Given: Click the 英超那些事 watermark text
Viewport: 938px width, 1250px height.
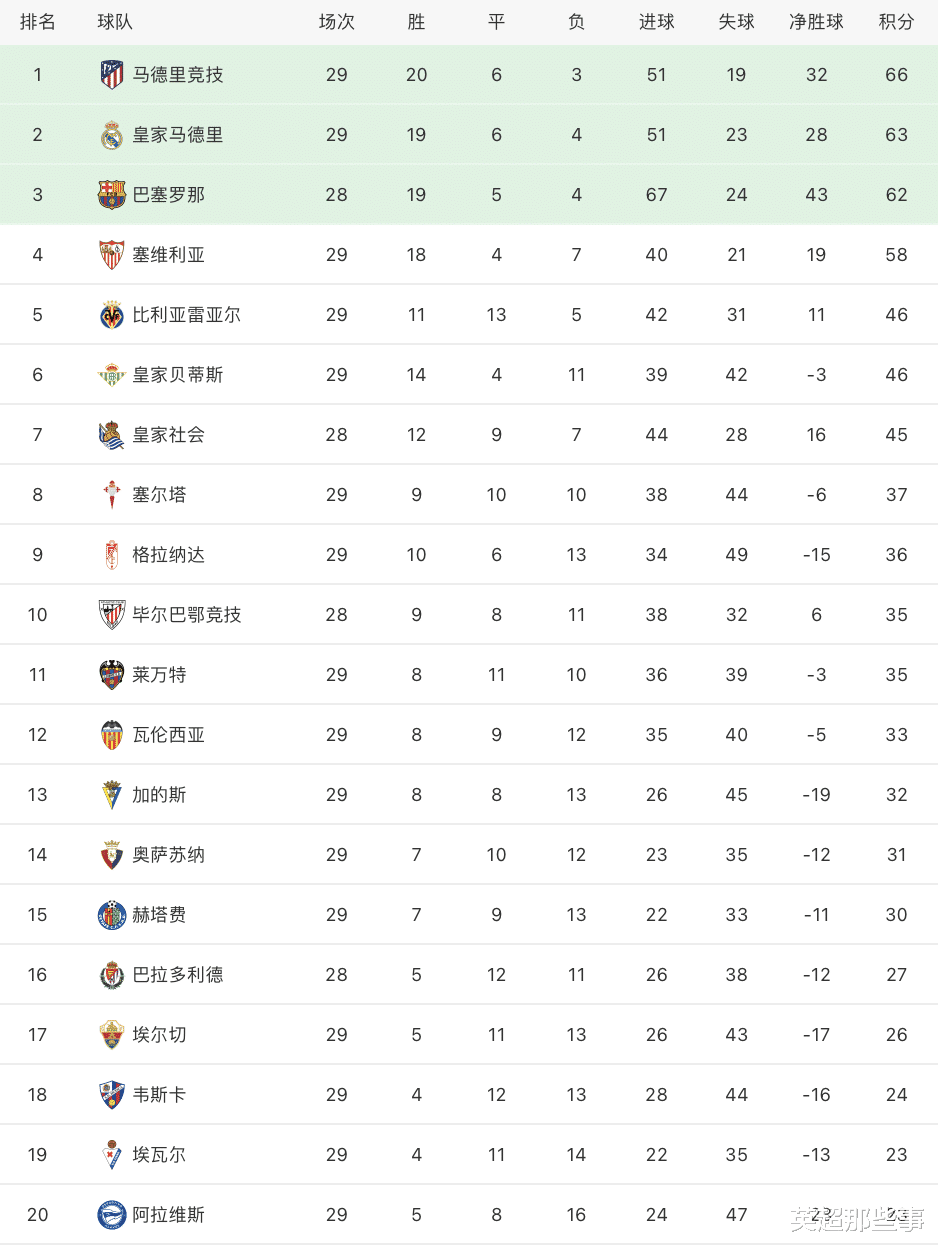Looking at the screenshot, I should tap(857, 1219).
